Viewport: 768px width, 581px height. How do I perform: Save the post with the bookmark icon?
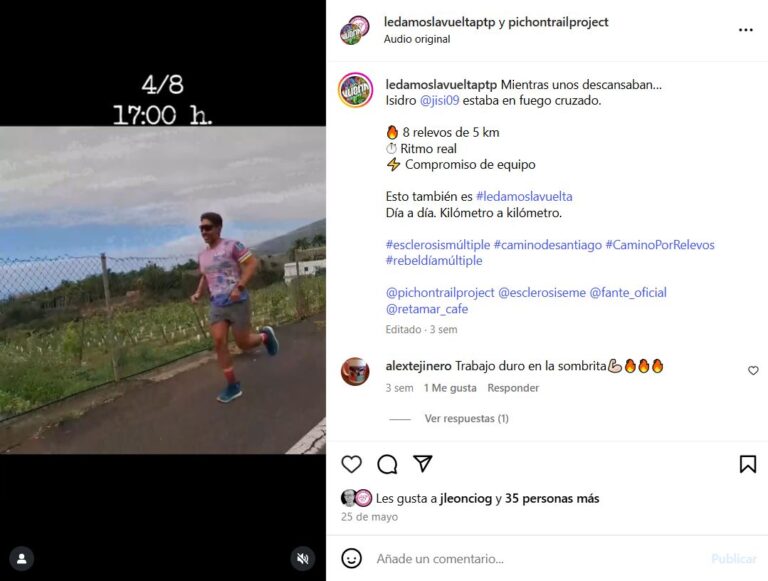click(747, 464)
